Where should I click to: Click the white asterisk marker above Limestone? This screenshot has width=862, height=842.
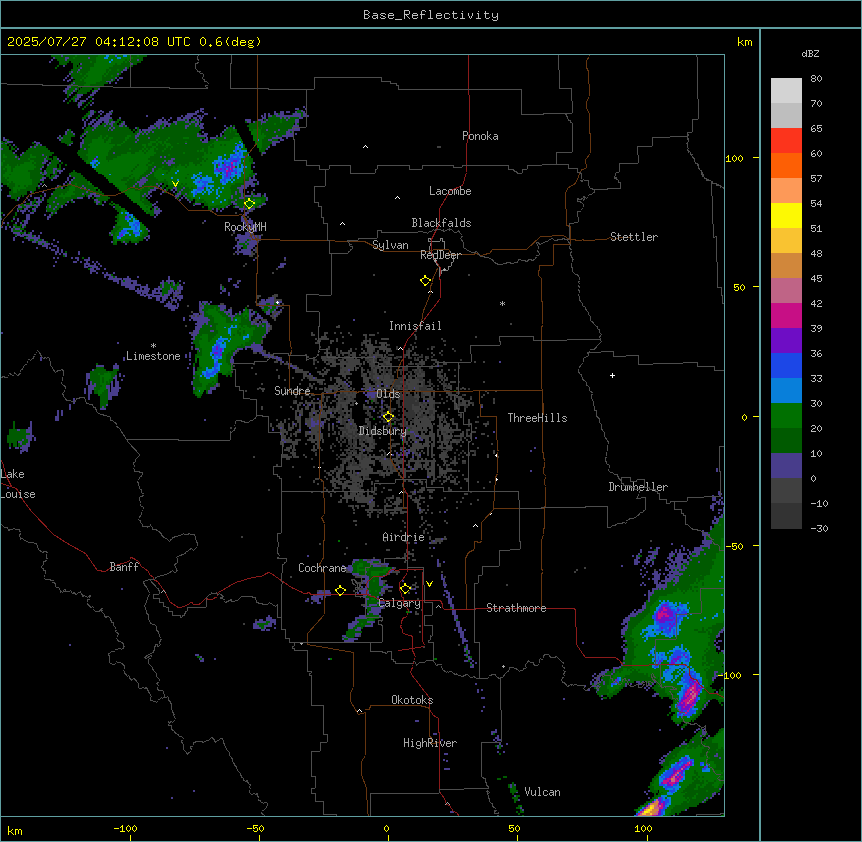(x=153, y=346)
